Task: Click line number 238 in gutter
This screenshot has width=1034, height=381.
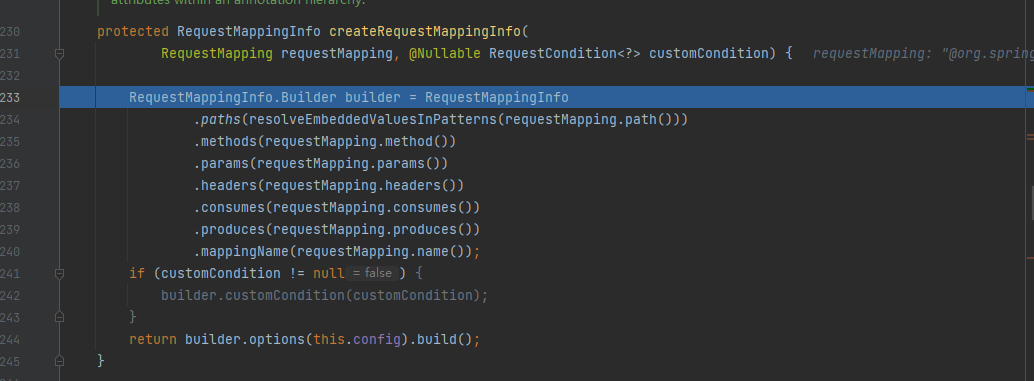Action: pyautogui.click(x=10, y=208)
